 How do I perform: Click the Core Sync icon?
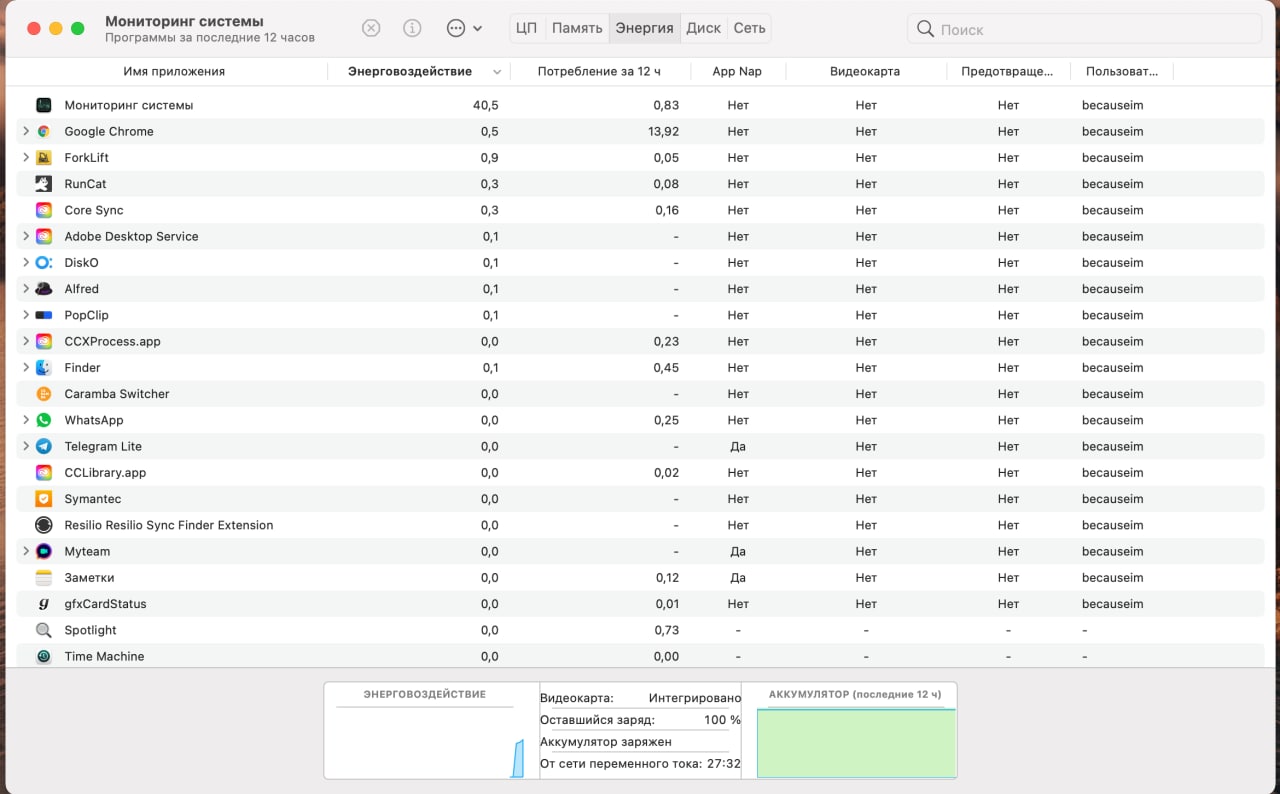point(43,210)
